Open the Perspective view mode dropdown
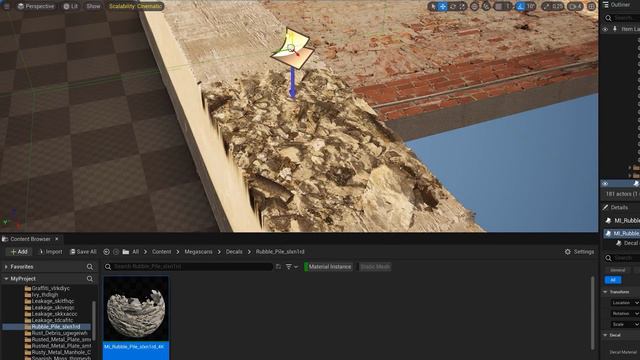 (x=36, y=6)
